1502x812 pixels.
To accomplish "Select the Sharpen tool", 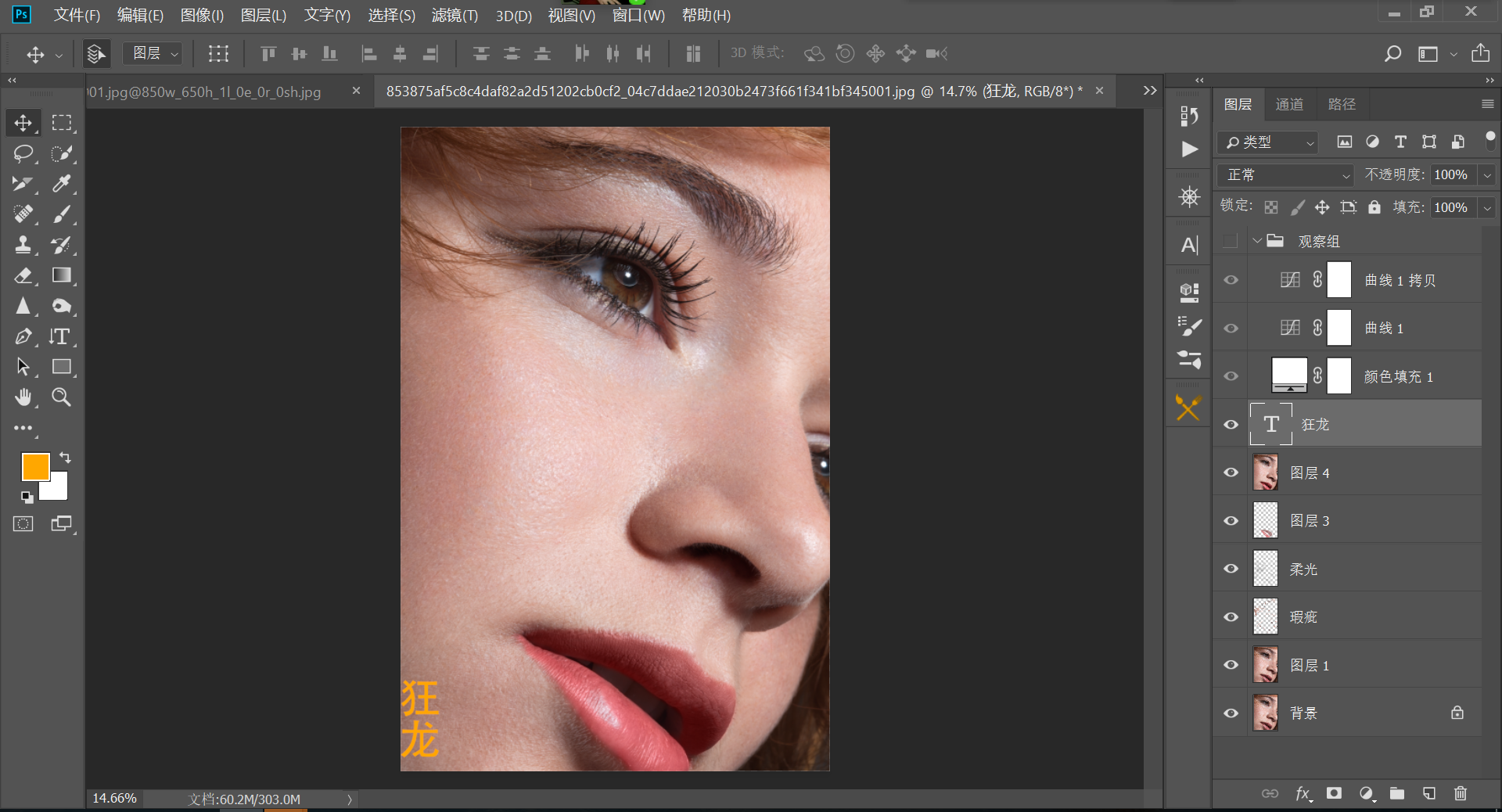I will click(23, 306).
